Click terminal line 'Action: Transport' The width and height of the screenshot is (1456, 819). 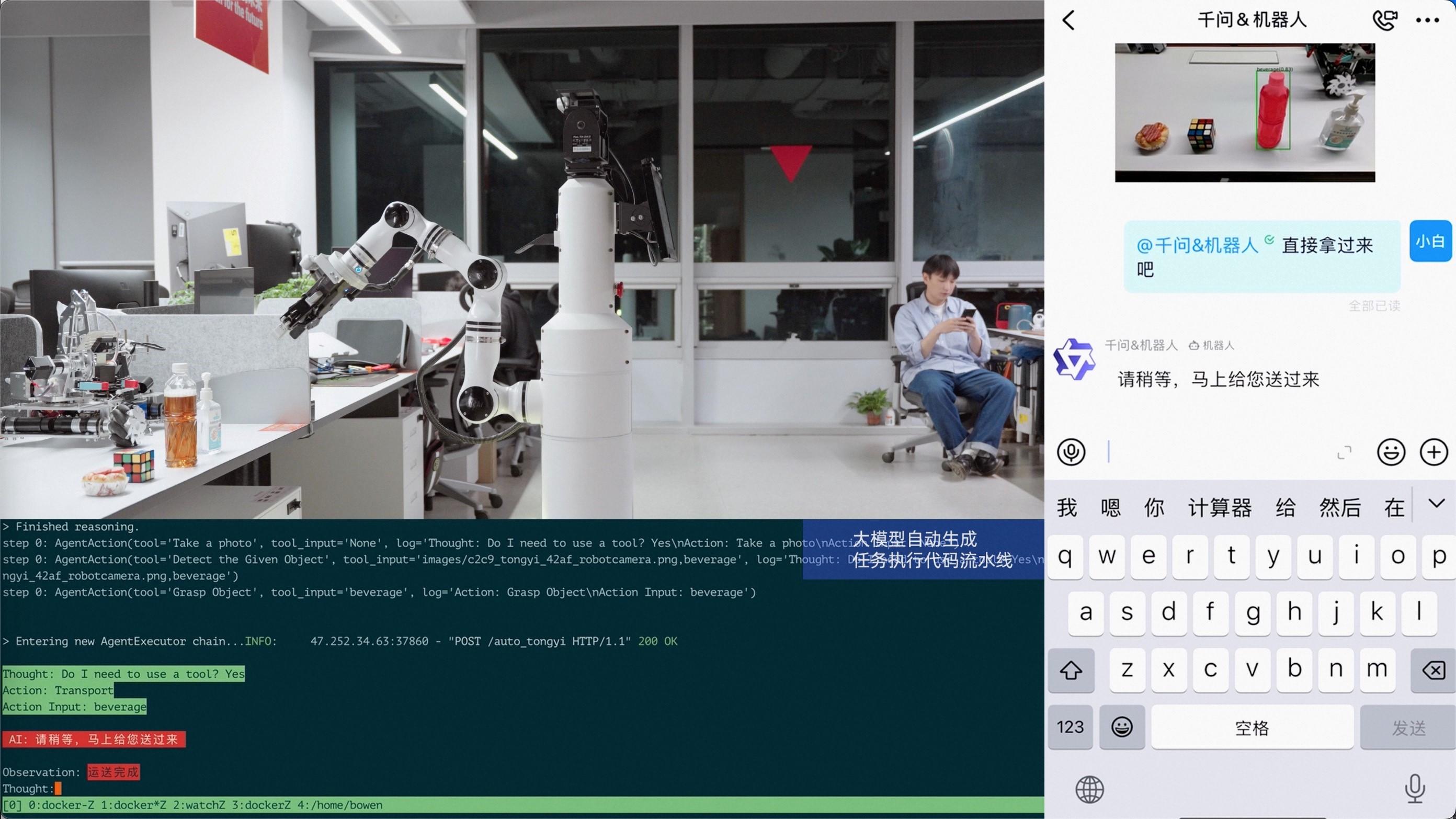[x=58, y=691]
